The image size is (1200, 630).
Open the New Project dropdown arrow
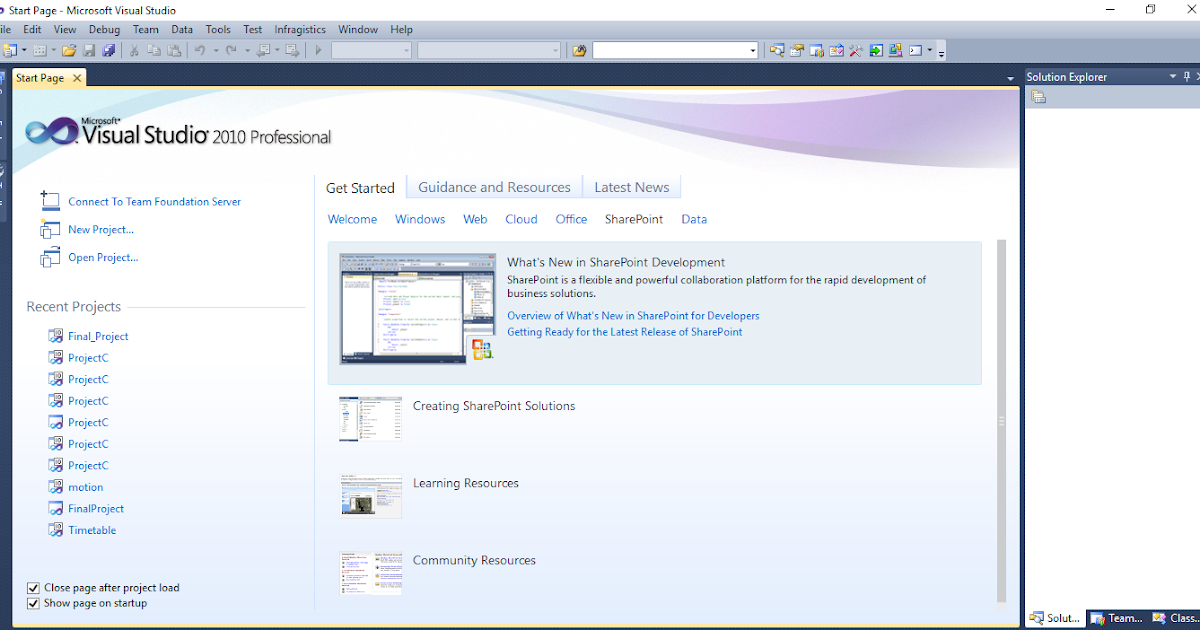click(22, 50)
